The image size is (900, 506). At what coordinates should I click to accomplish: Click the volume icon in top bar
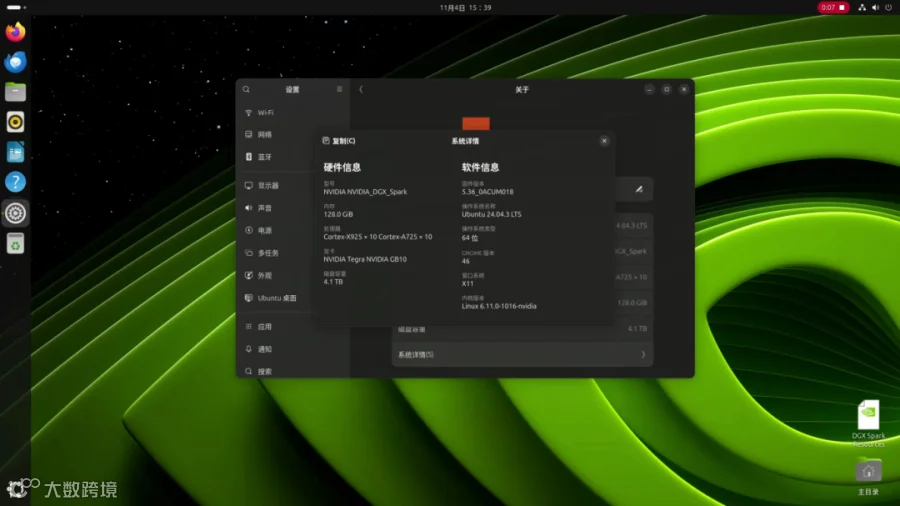click(875, 7)
